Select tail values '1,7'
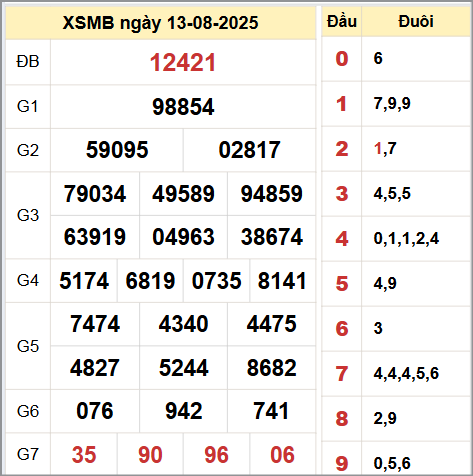The width and height of the screenshot is (473, 476). [x=385, y=149]
